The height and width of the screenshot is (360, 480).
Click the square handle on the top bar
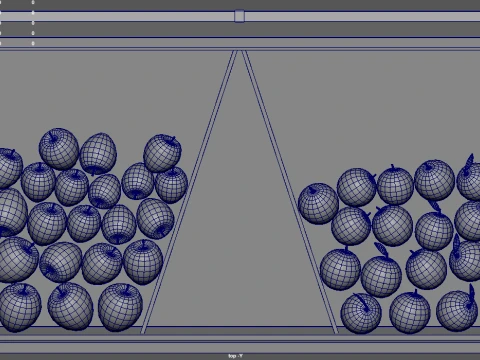(239, 16)
